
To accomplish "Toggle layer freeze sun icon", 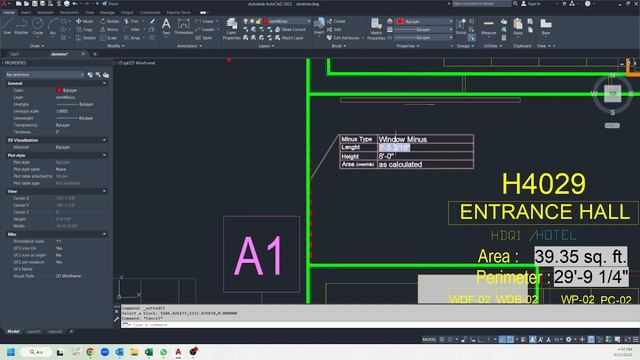I will coord(252,21).
